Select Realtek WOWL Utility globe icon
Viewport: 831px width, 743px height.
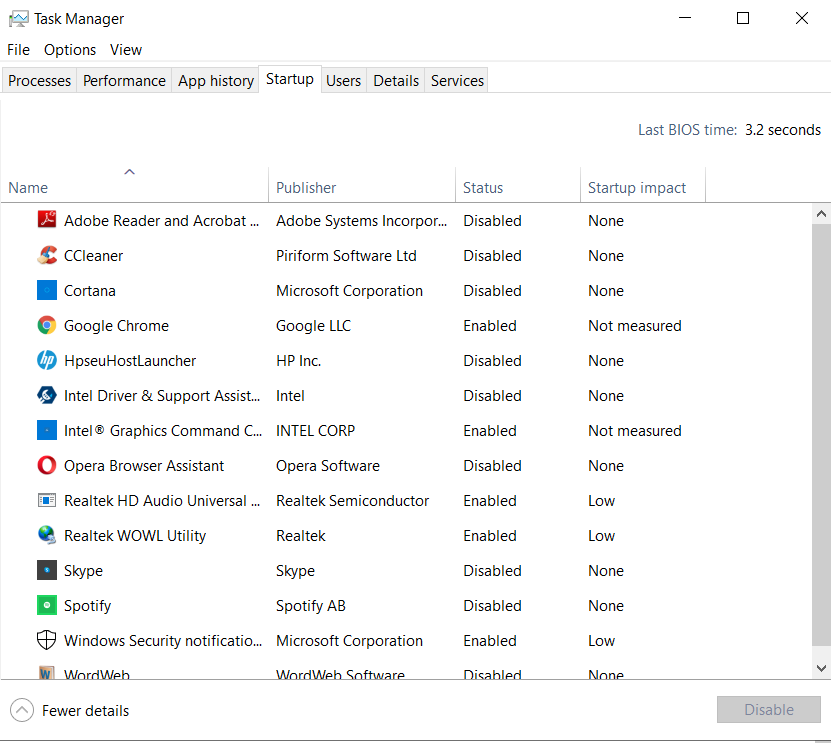pyautogui.click(x=47, y=535)
